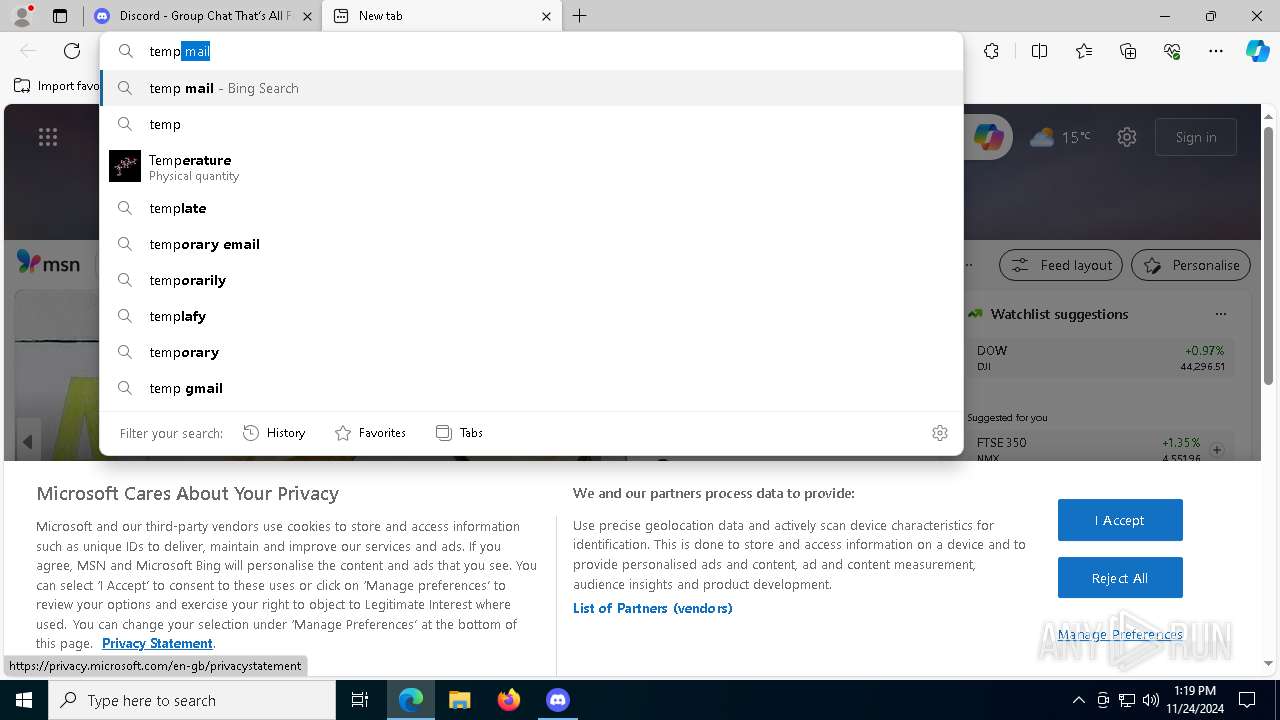Open Manage Preferences link

(1120, 634)
